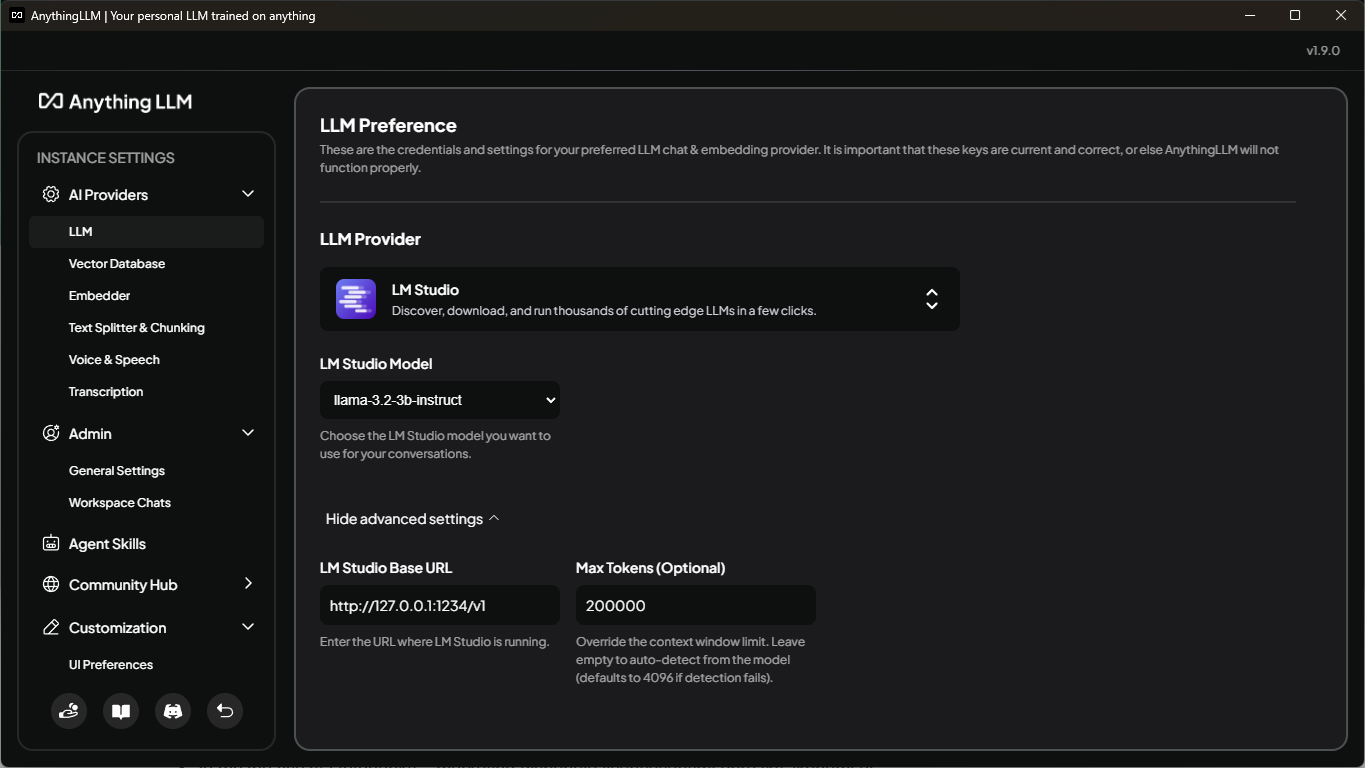Click the Max Tokens input field
The image size is (1365, 768).
[x=695, y=606]
